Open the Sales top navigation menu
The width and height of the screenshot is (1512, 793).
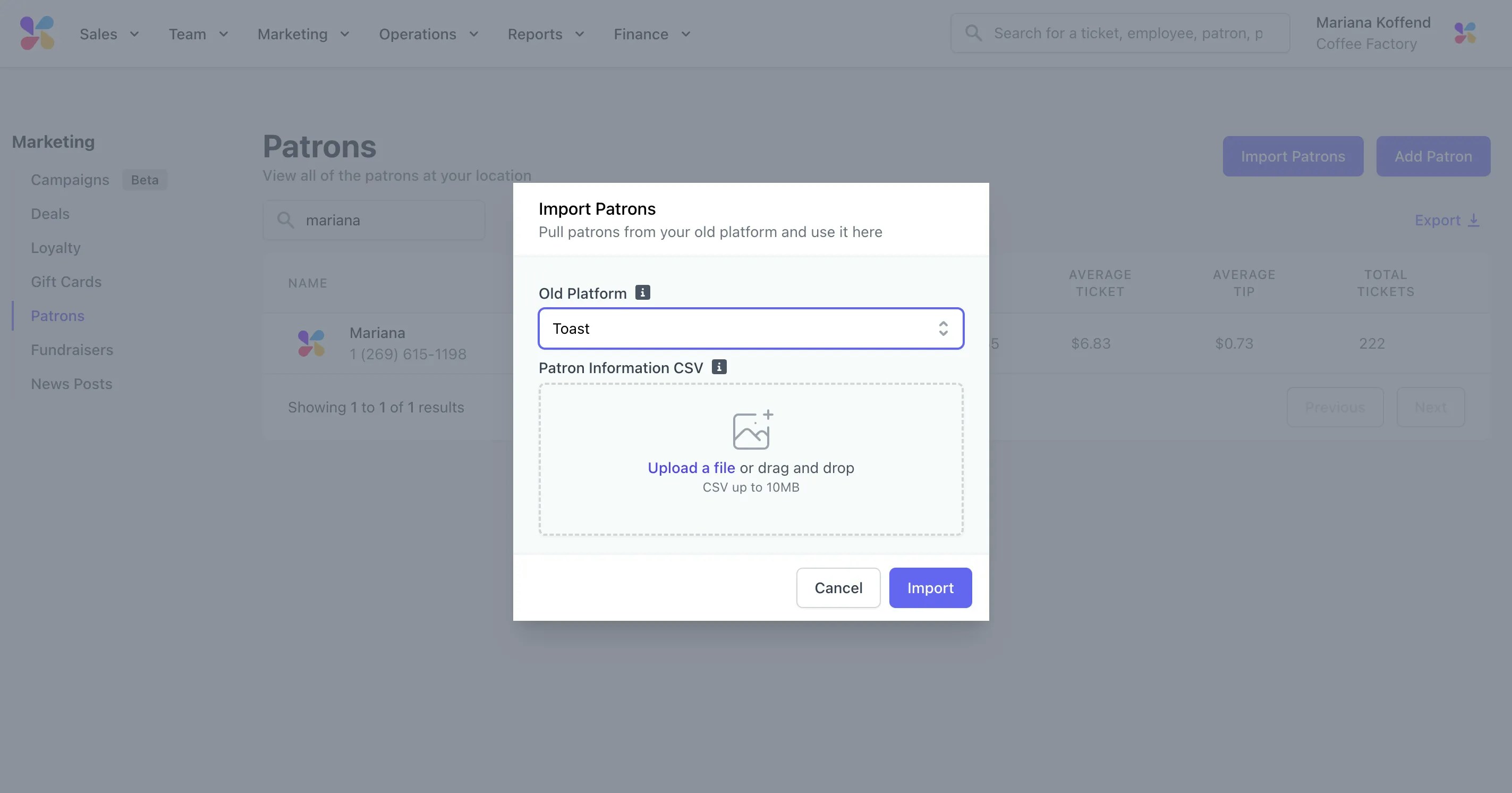[110, 34]
